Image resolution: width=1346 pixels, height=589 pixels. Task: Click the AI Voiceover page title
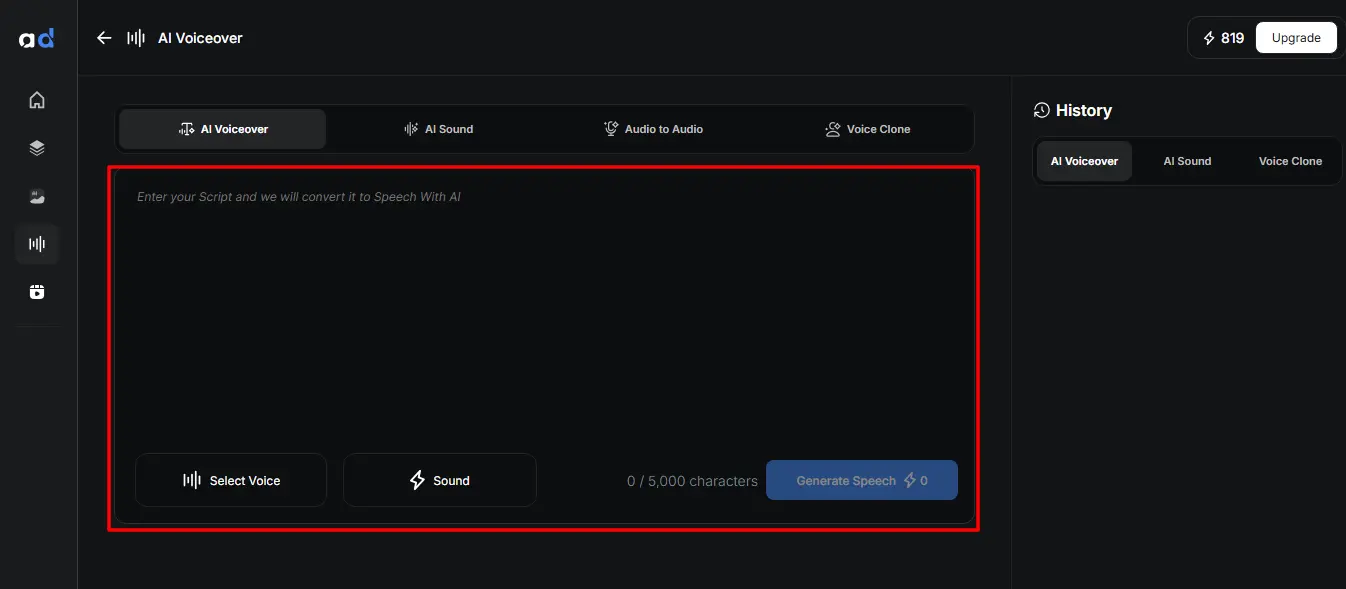click(x=200, y=38)
